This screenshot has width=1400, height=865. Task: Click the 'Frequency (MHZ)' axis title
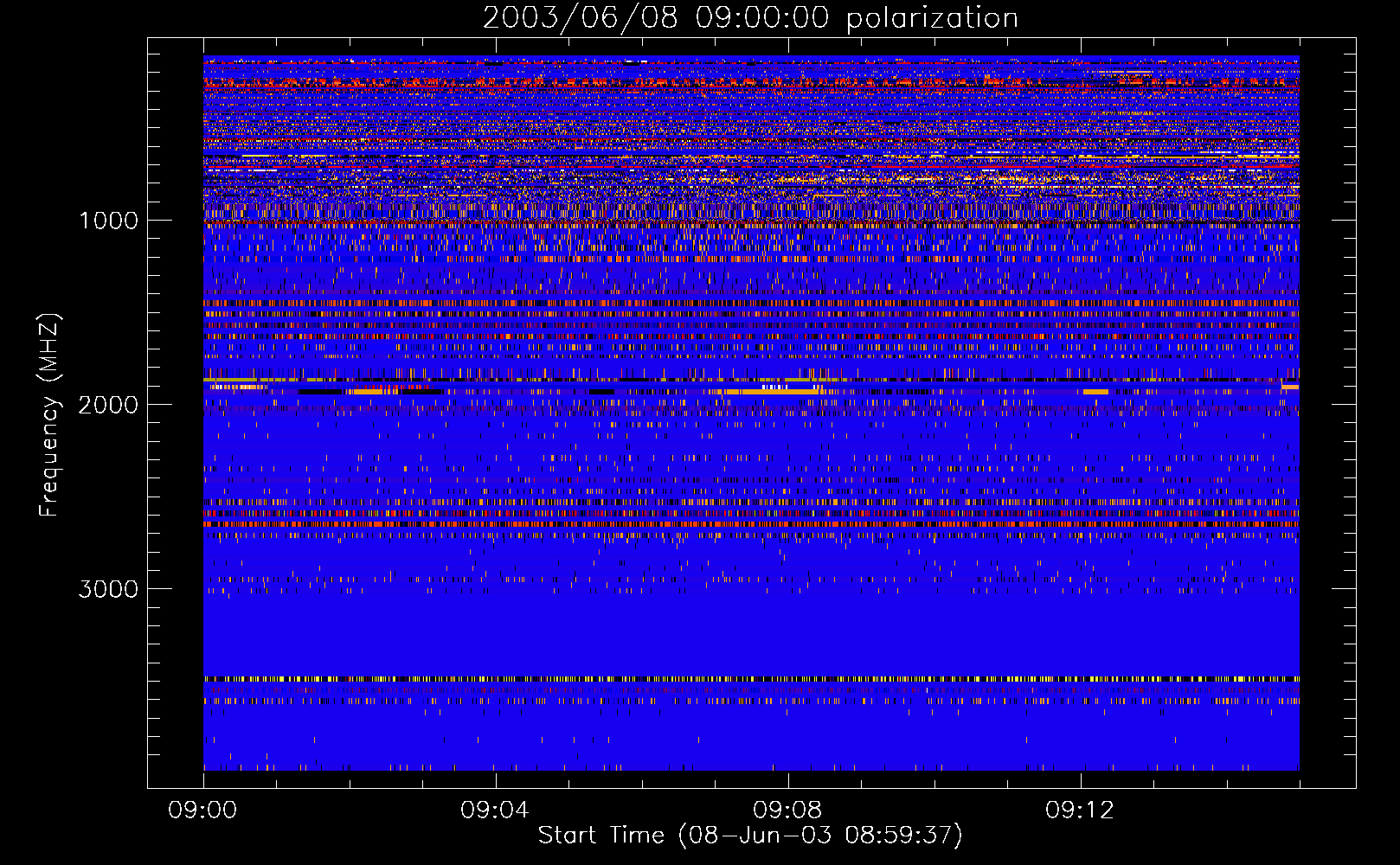tap(49, 415)
